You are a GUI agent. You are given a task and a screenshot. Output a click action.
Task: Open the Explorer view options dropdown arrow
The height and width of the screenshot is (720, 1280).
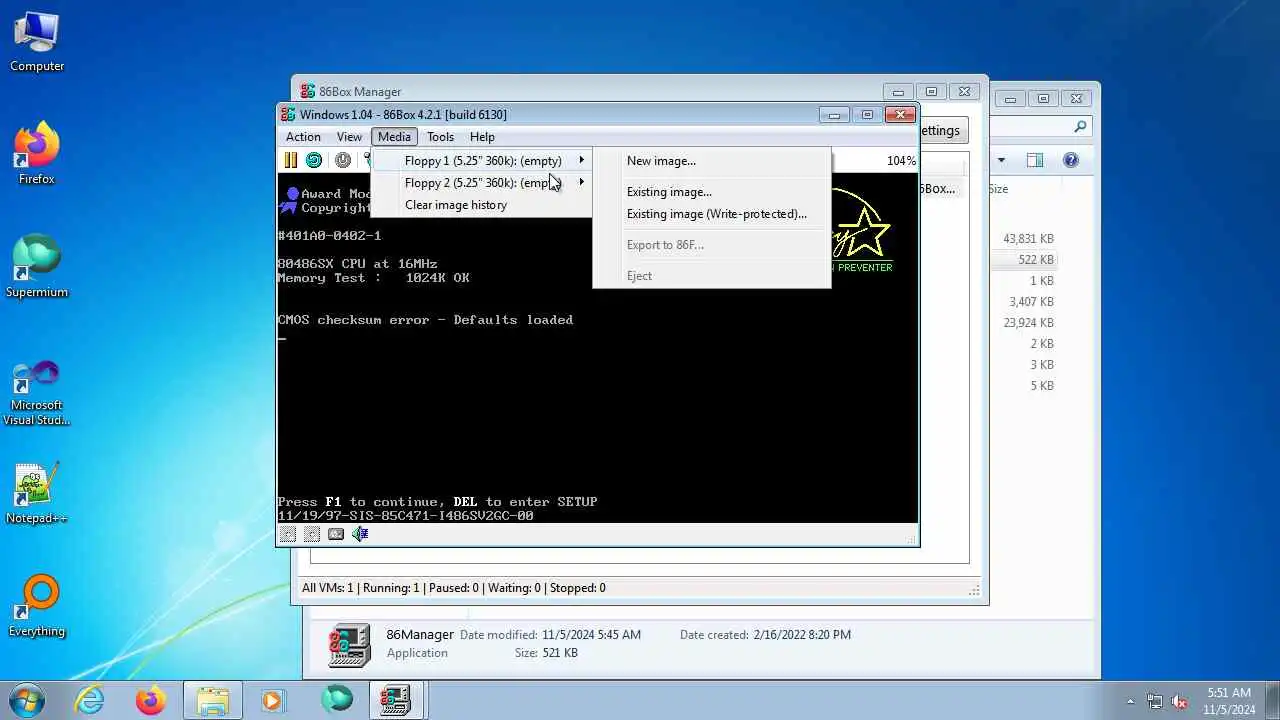1001,160
